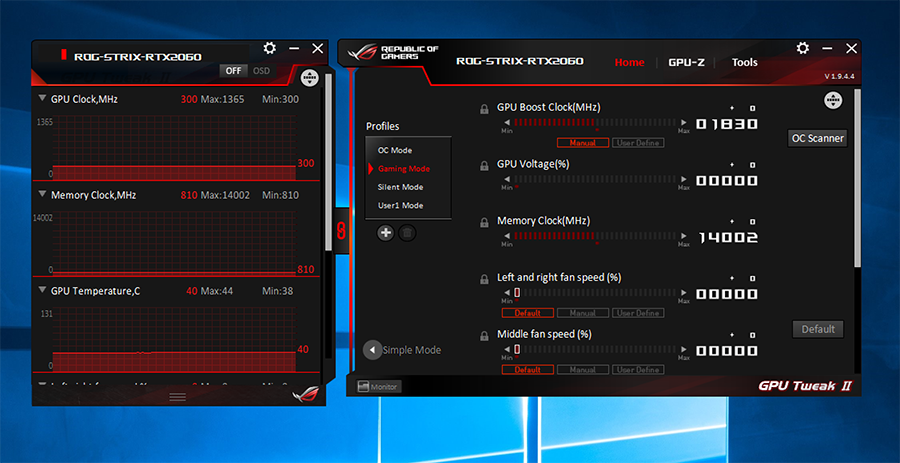
Task: Switch the OSD toggle to OFF
Action: tap(233, 71)
